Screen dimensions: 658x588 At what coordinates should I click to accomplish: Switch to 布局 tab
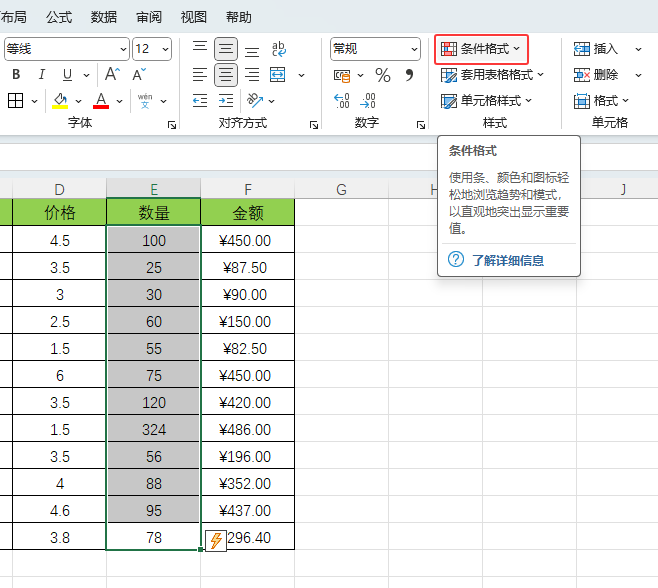(13, 17)
